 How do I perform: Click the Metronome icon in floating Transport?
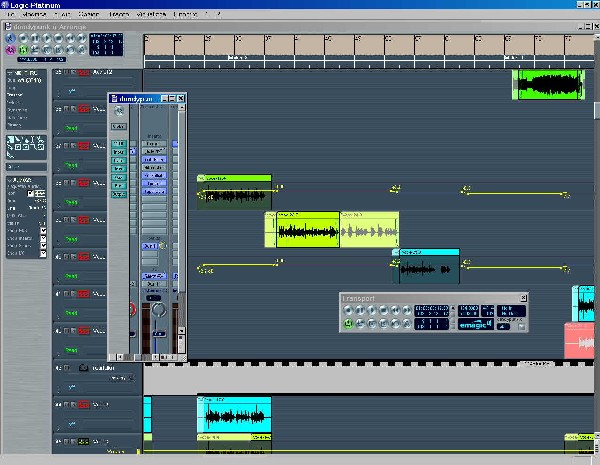coord(407,324)
